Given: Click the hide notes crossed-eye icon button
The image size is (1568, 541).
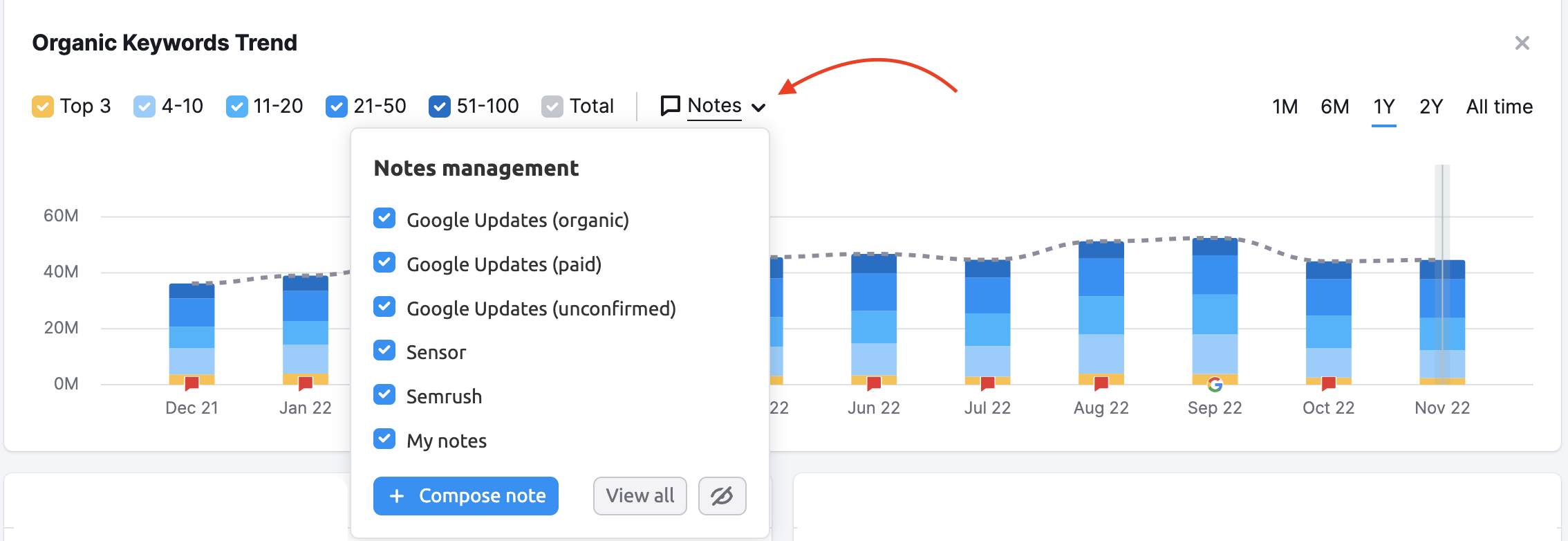Looking at the screenshot, I should pyautogui.click(x=722, y=496).
